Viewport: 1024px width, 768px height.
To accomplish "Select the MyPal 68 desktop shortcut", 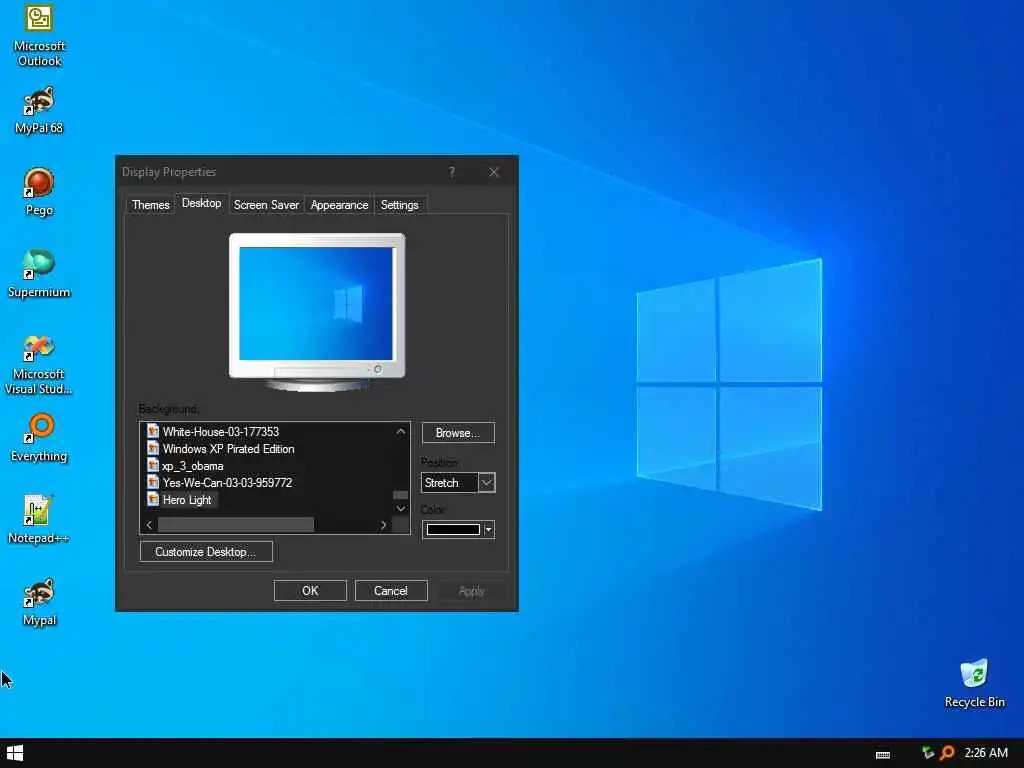I will [39, 110].
